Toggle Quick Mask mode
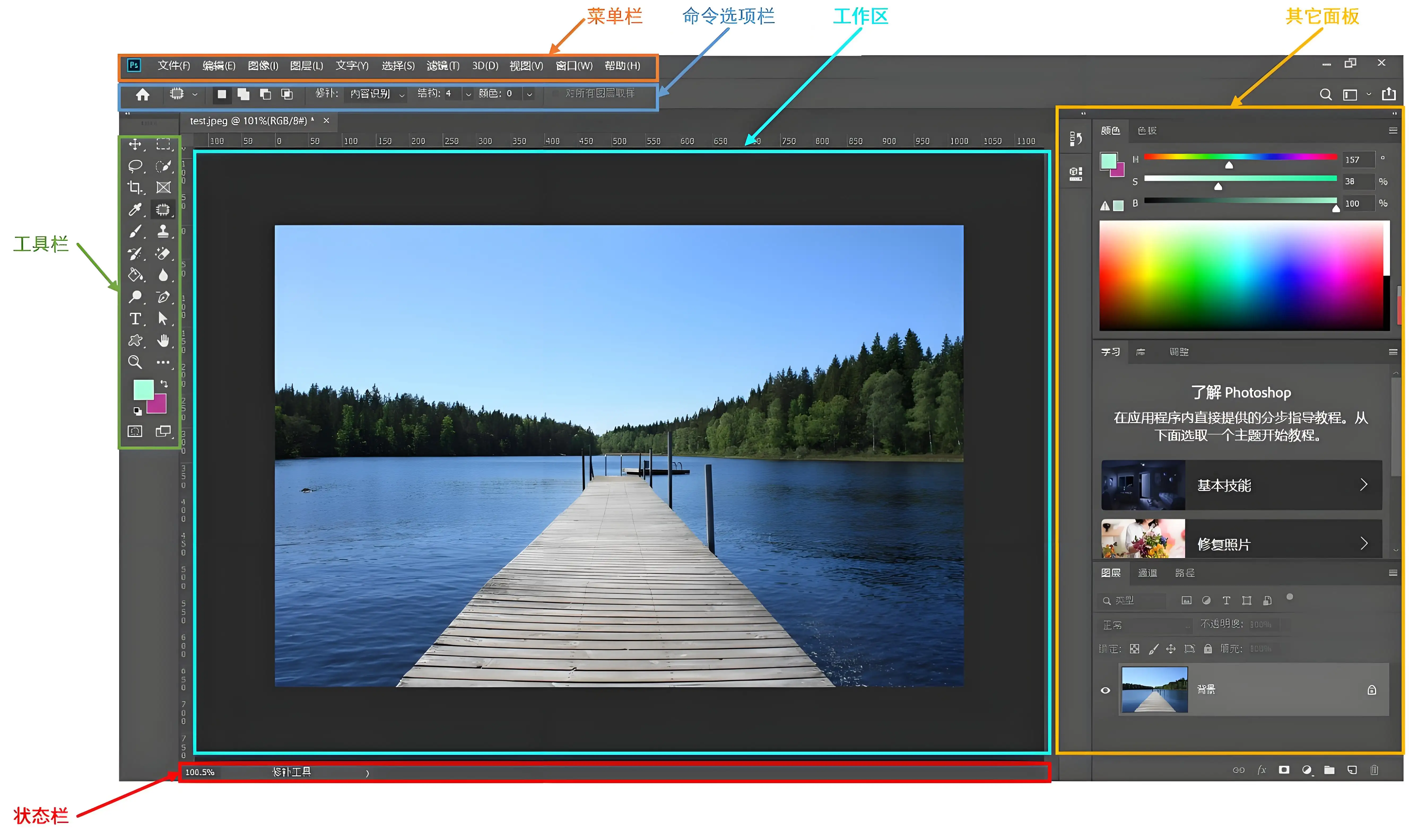The width and height of the screenshot is (1409, 840). (135, 432)
